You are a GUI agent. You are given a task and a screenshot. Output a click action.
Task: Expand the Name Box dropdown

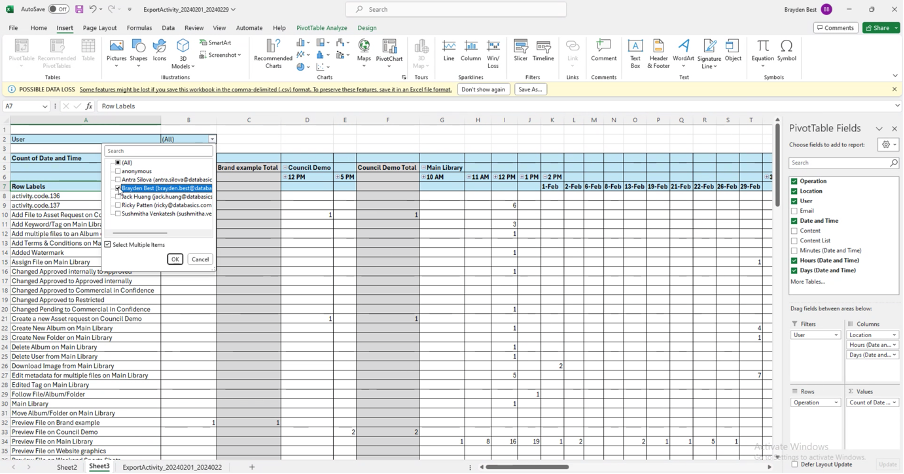coord(45,106)
